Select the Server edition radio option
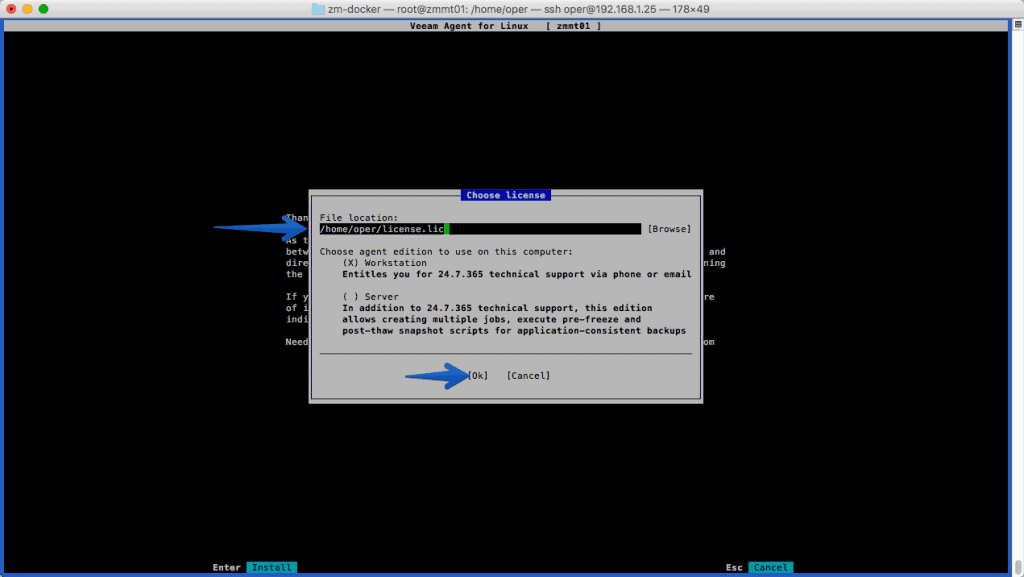1024x577 pixels. 370,296
